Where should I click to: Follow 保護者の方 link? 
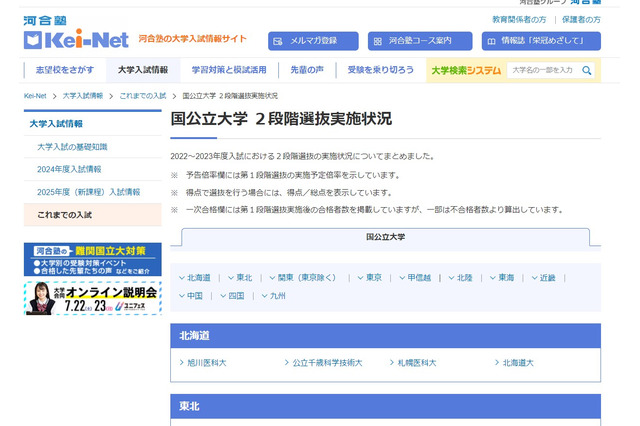pos(581,20)
